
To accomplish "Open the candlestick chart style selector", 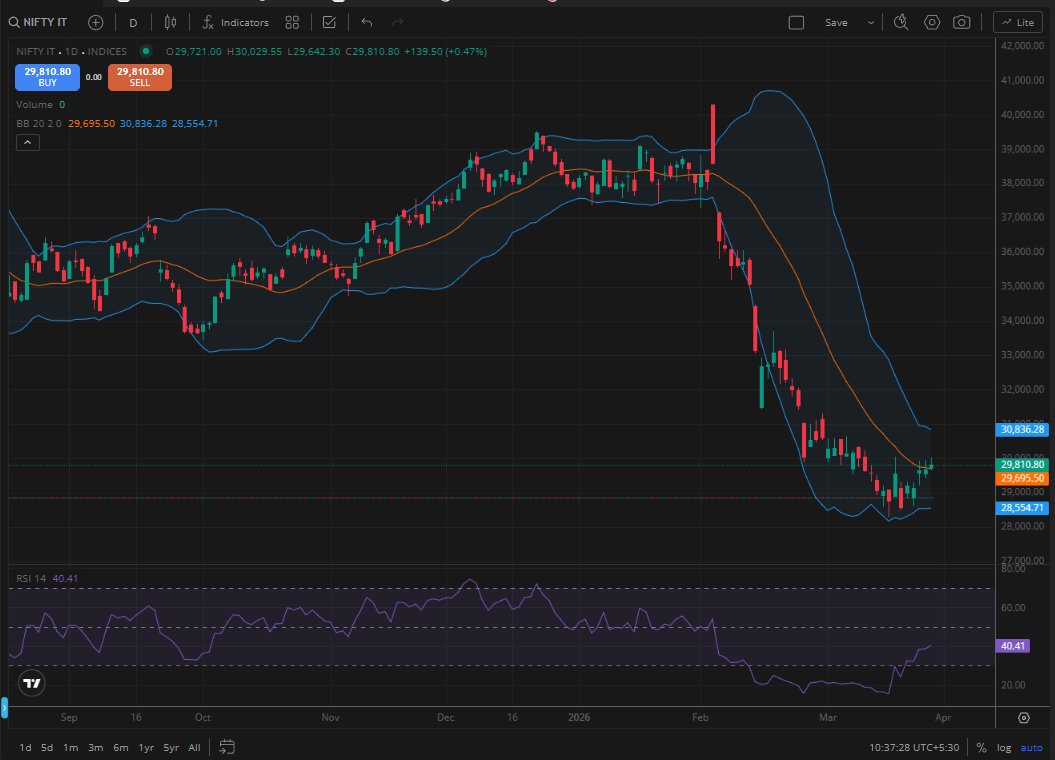I will pos(170,22).
